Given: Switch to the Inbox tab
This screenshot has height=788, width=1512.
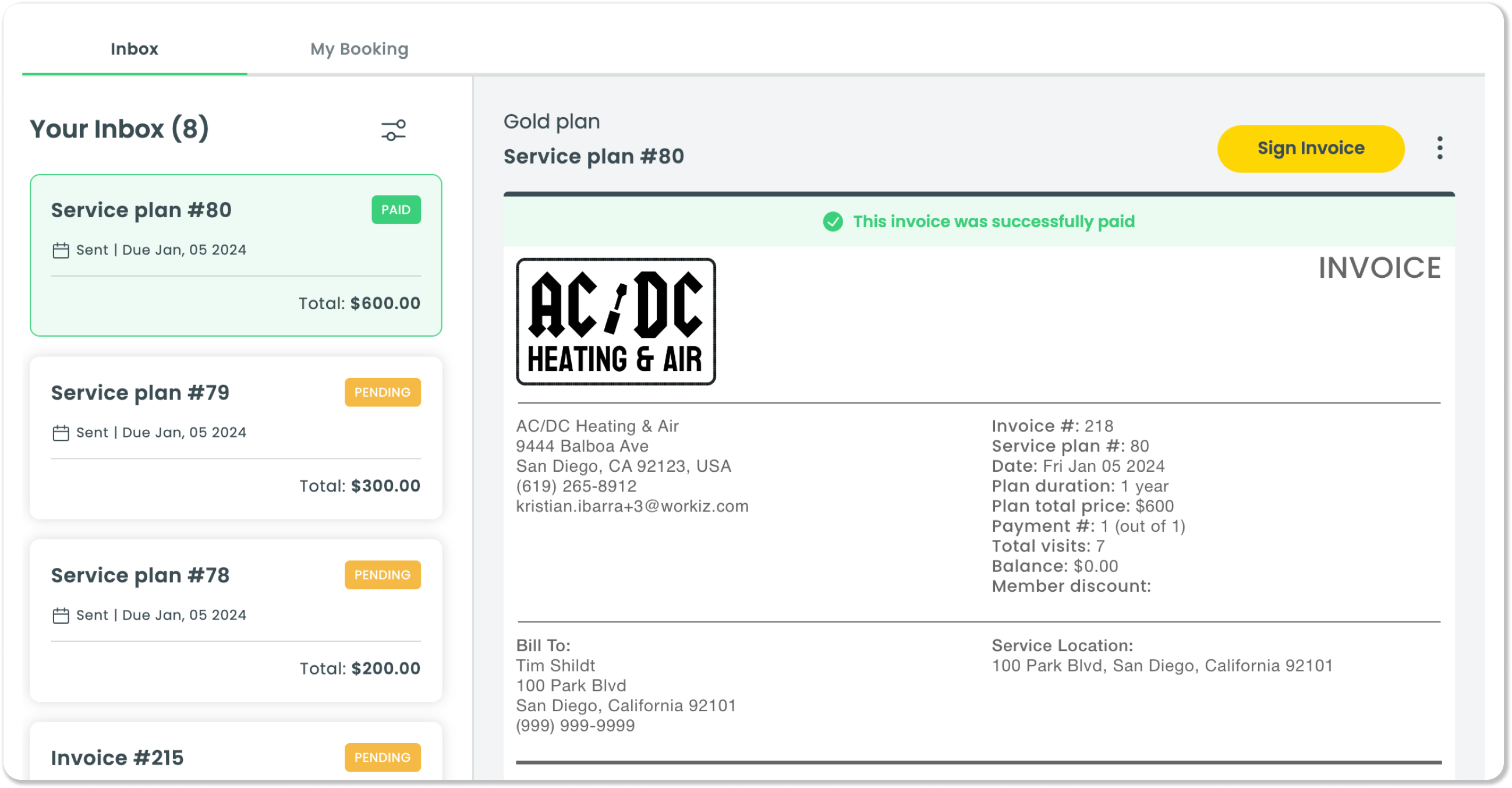Looking at the screenshot, I should [134, 49].
